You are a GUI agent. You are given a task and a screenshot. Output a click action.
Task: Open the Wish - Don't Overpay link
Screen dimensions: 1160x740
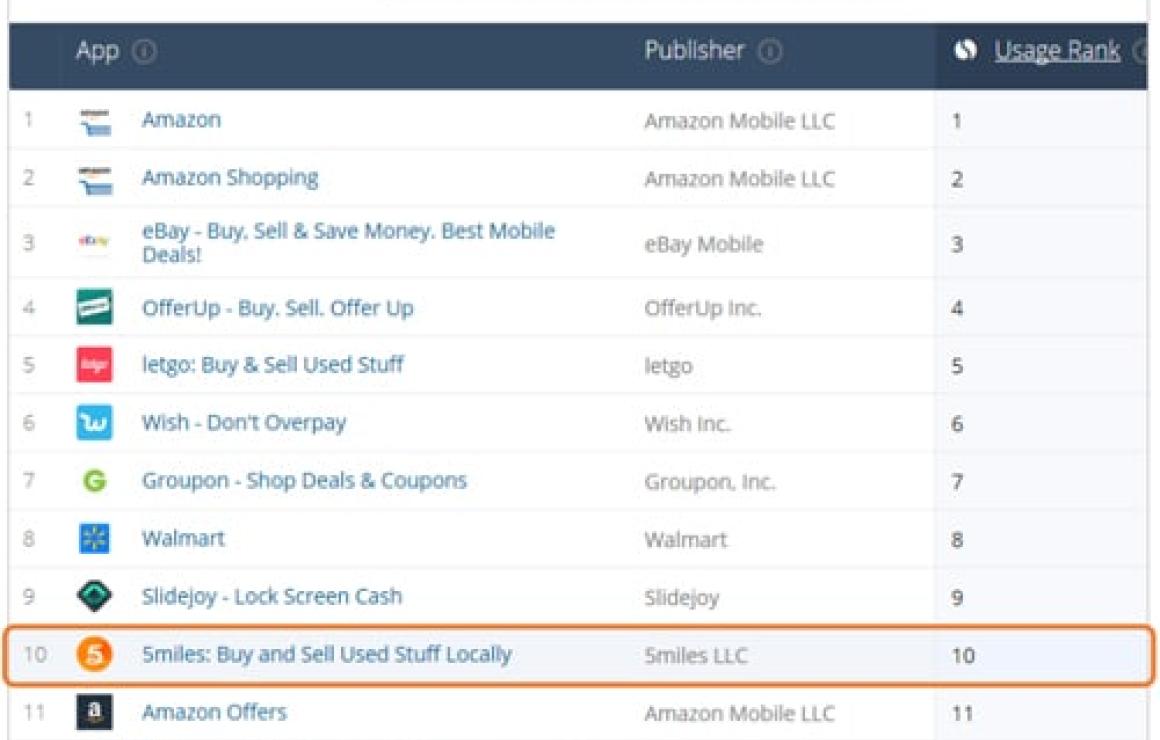tap(243, 422)
